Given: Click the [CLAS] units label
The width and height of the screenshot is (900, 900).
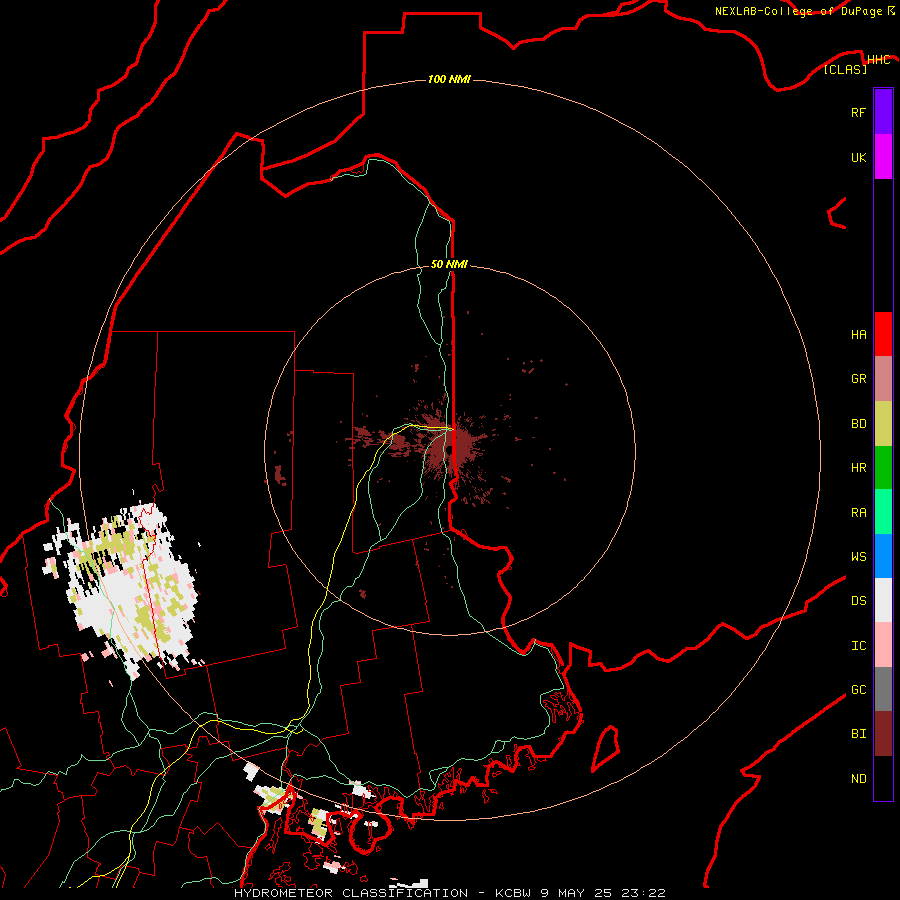Looking at the screenshot, I should click(845, 69).
